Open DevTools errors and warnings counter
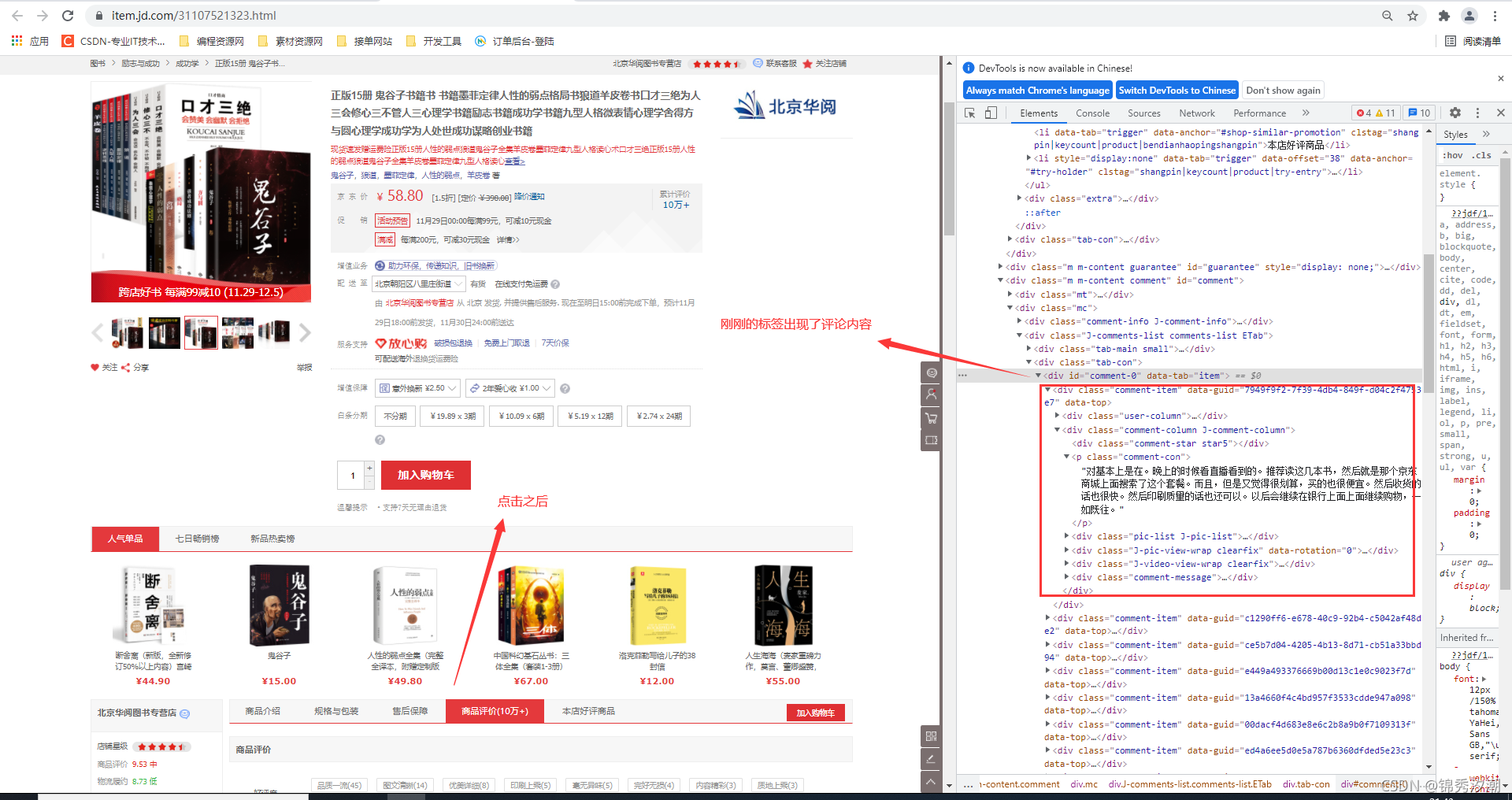 1376,113
